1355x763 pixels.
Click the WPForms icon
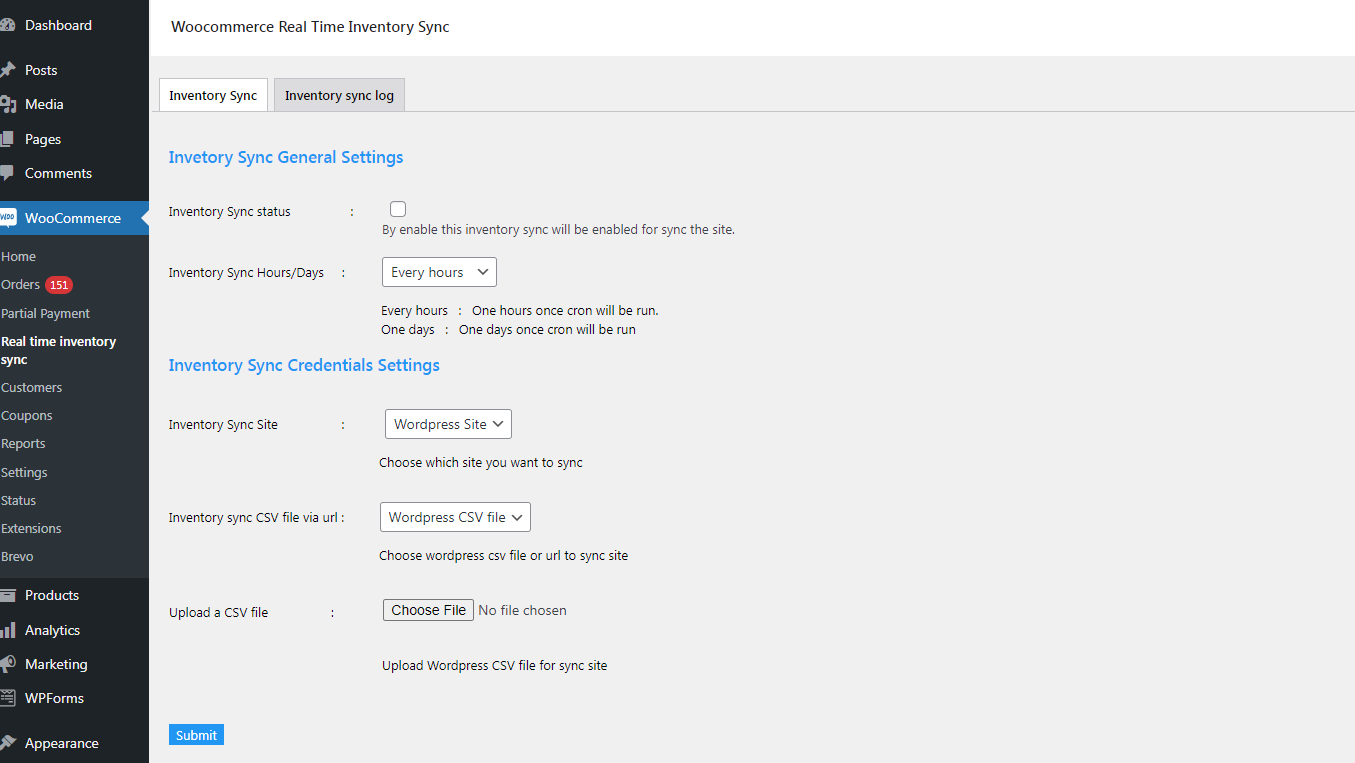pyautogui.click(x=7, y=698)
